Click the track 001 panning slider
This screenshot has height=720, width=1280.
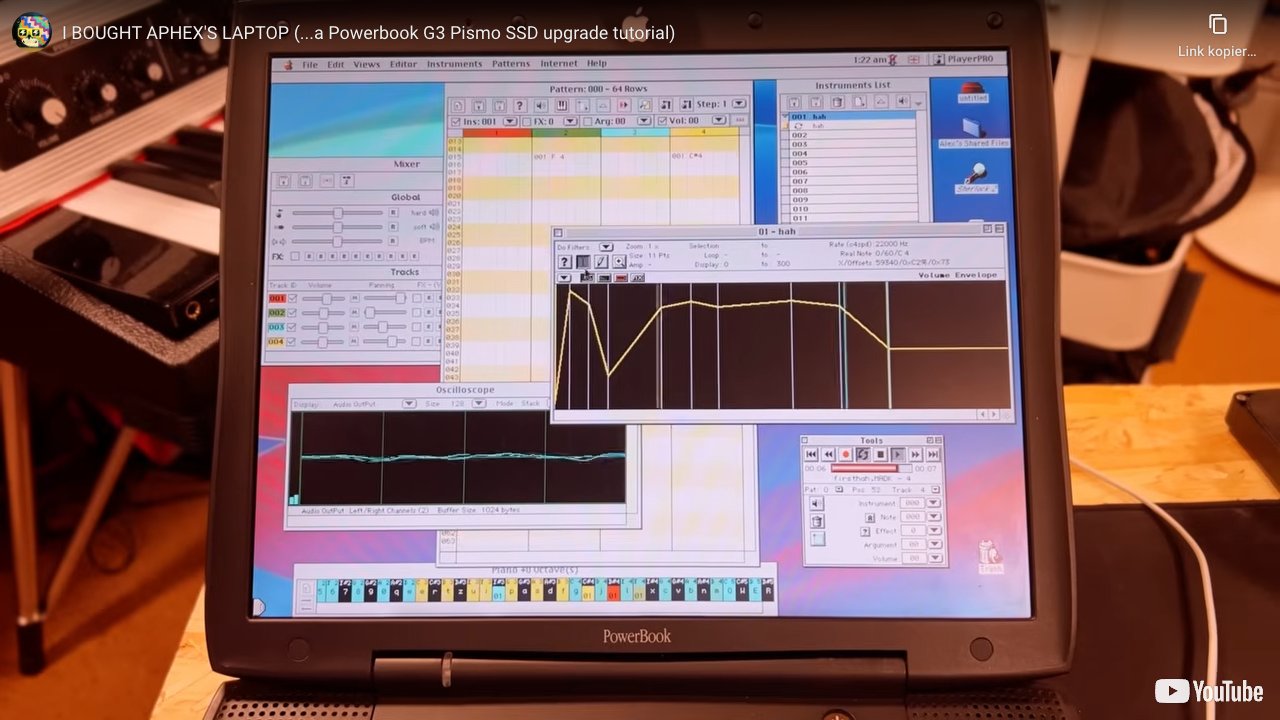pos(385,298)
